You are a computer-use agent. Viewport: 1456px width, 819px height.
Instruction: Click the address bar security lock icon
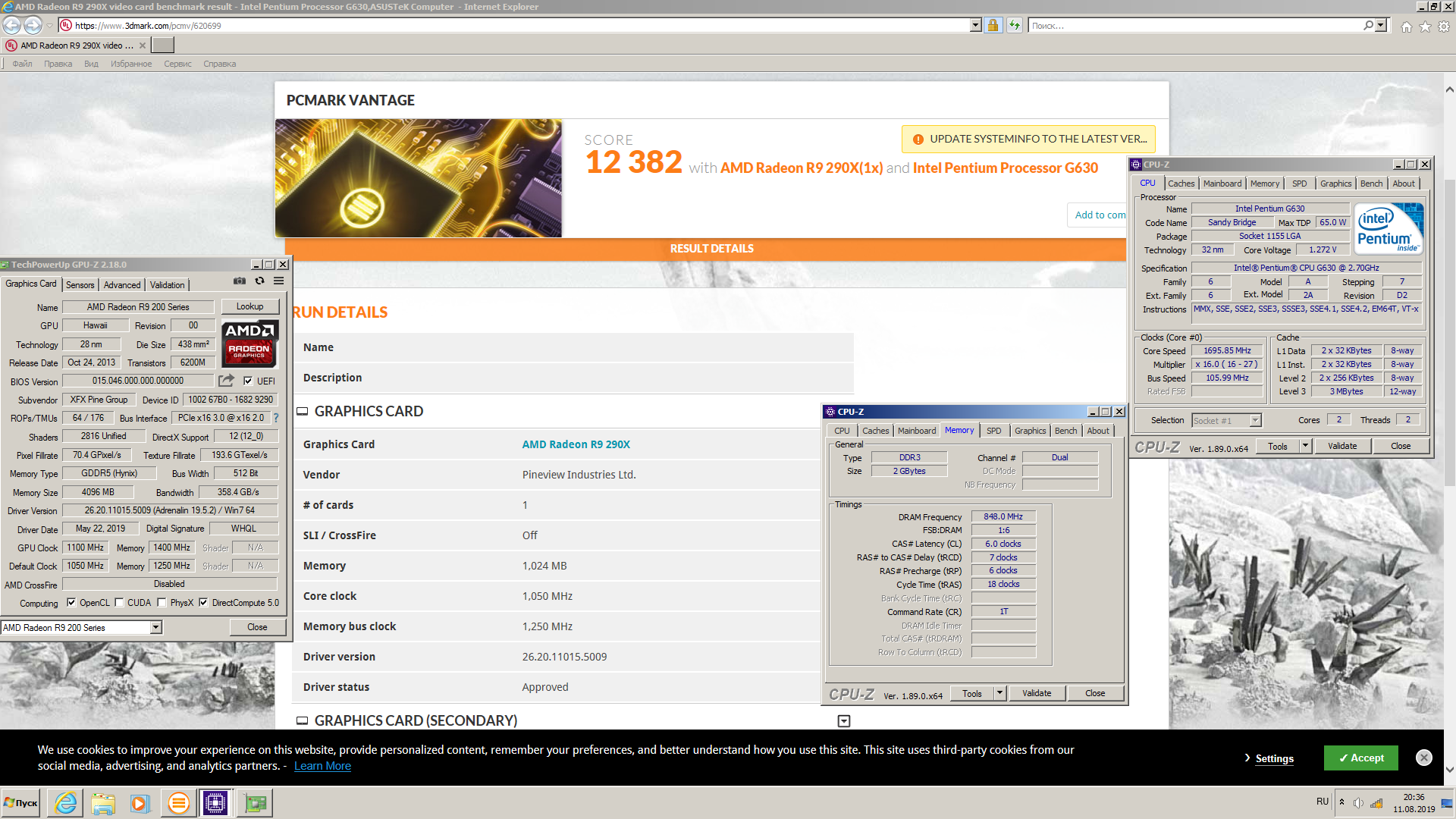coord(993,25)
